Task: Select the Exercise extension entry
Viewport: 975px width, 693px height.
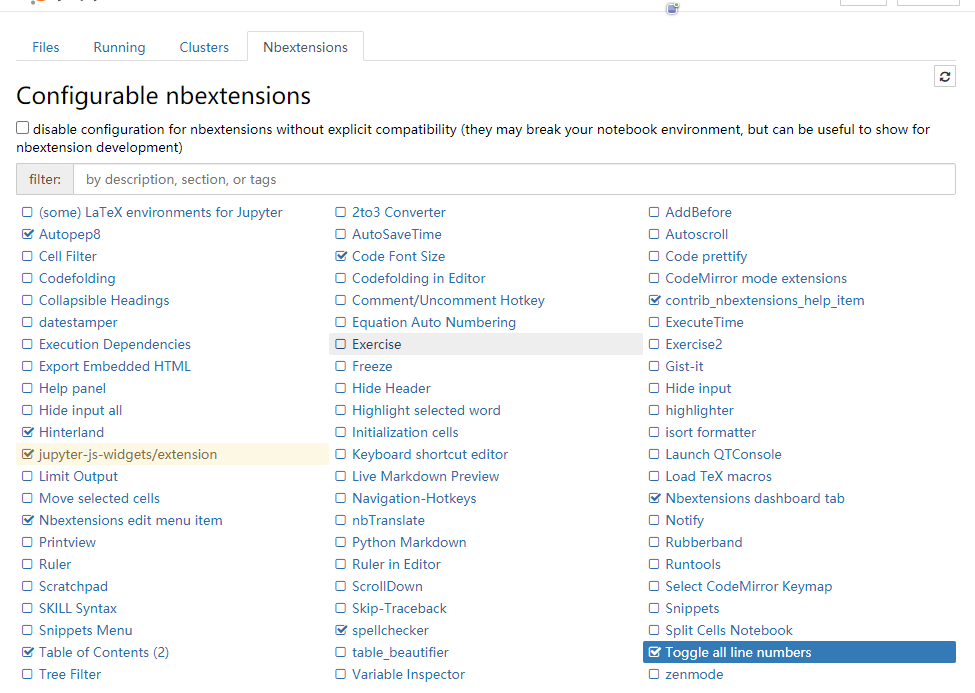Action: (376, 345)
